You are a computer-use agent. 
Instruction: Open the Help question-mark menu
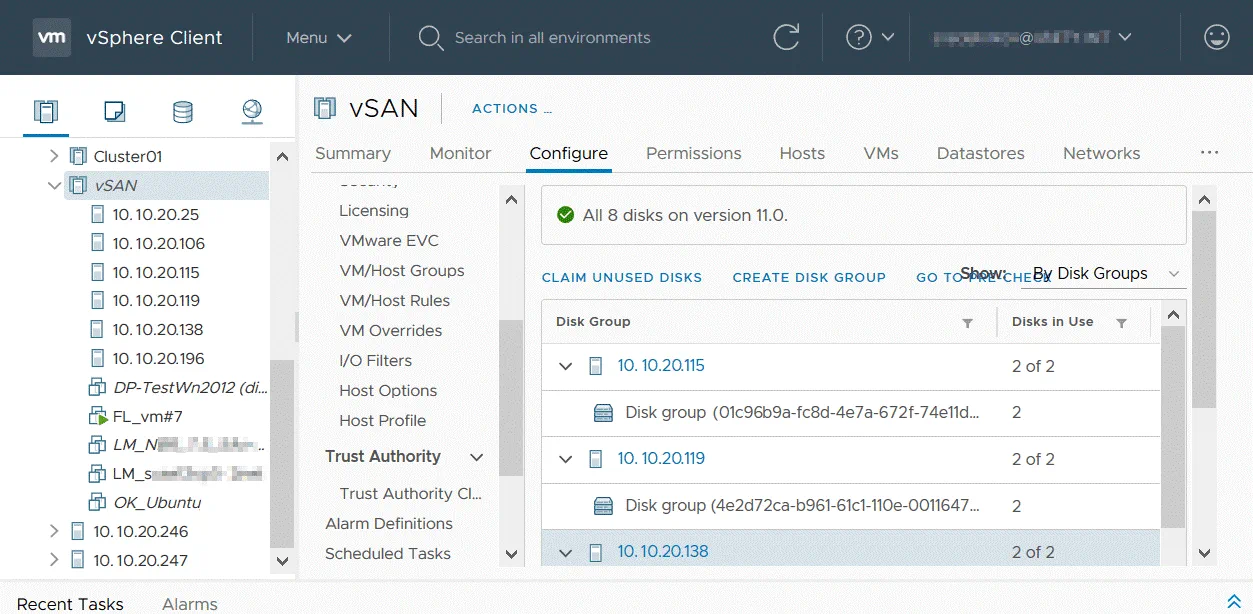pos(870,38)
